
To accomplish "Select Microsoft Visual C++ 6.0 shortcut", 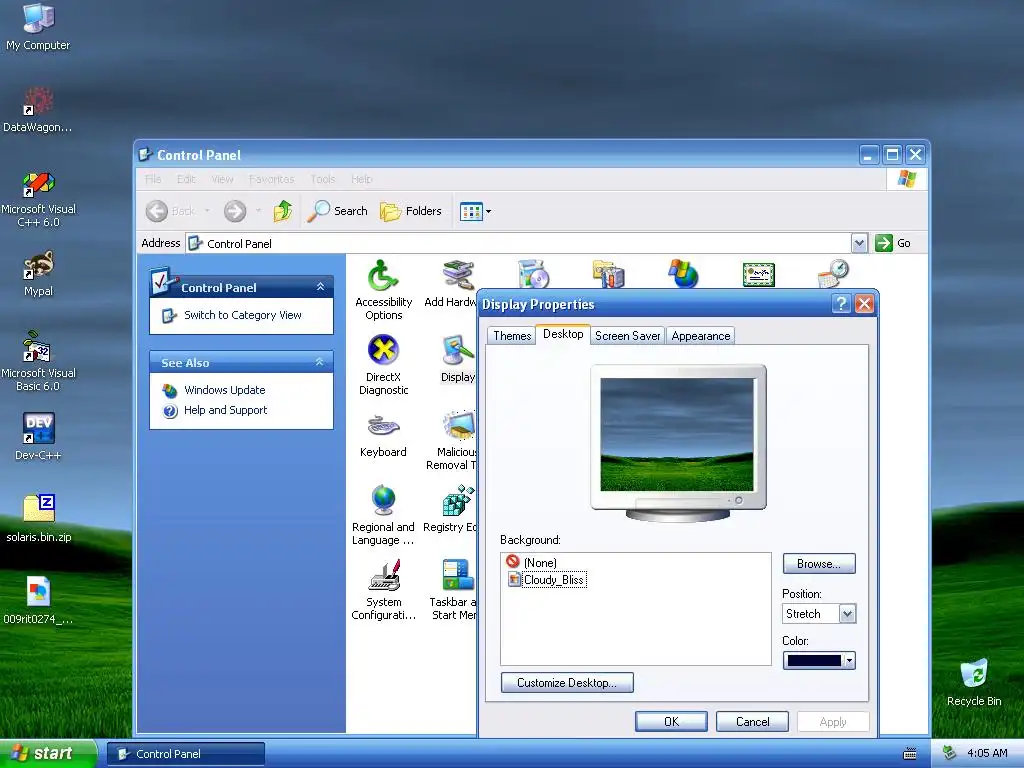I will [x=38, y=199].
